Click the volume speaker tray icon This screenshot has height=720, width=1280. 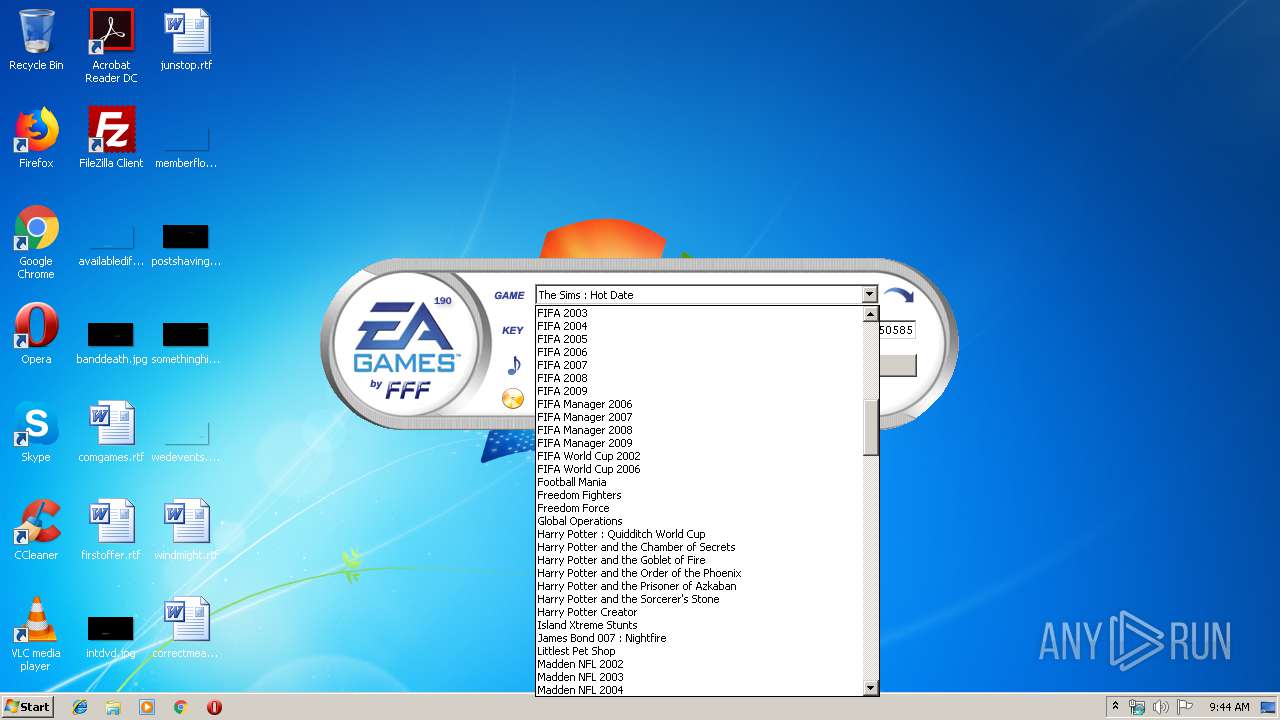click(1160, 707)
